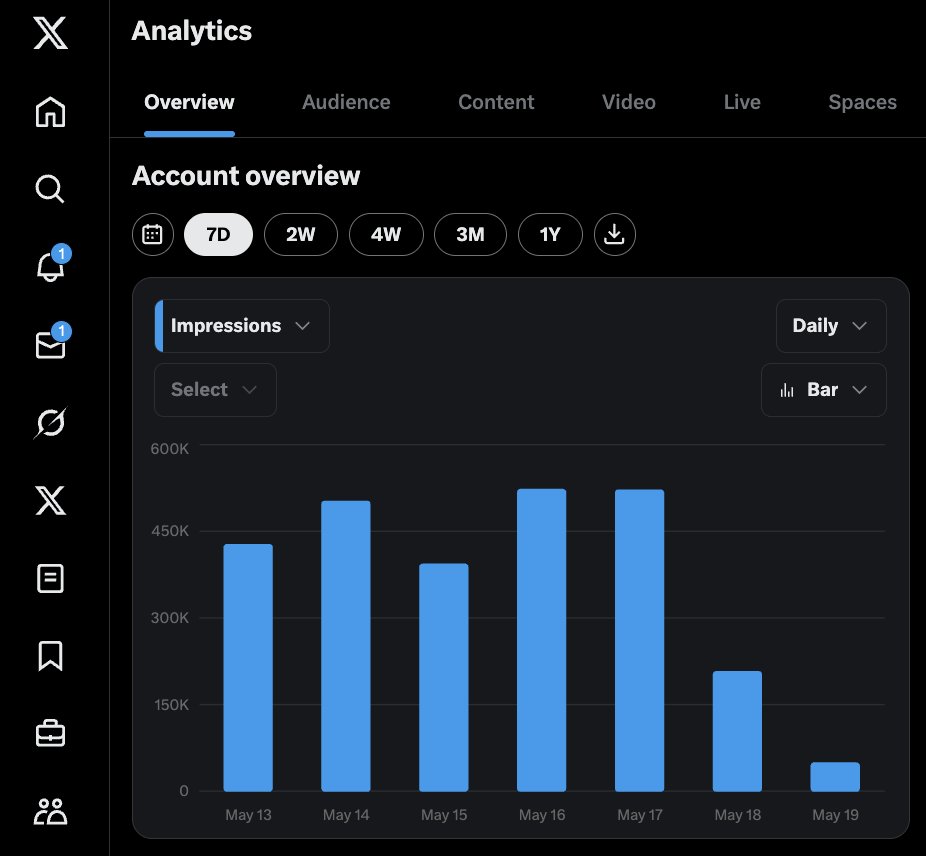
Task: Click the May 16 impressions bar
Action: click(x=542, y=640)
